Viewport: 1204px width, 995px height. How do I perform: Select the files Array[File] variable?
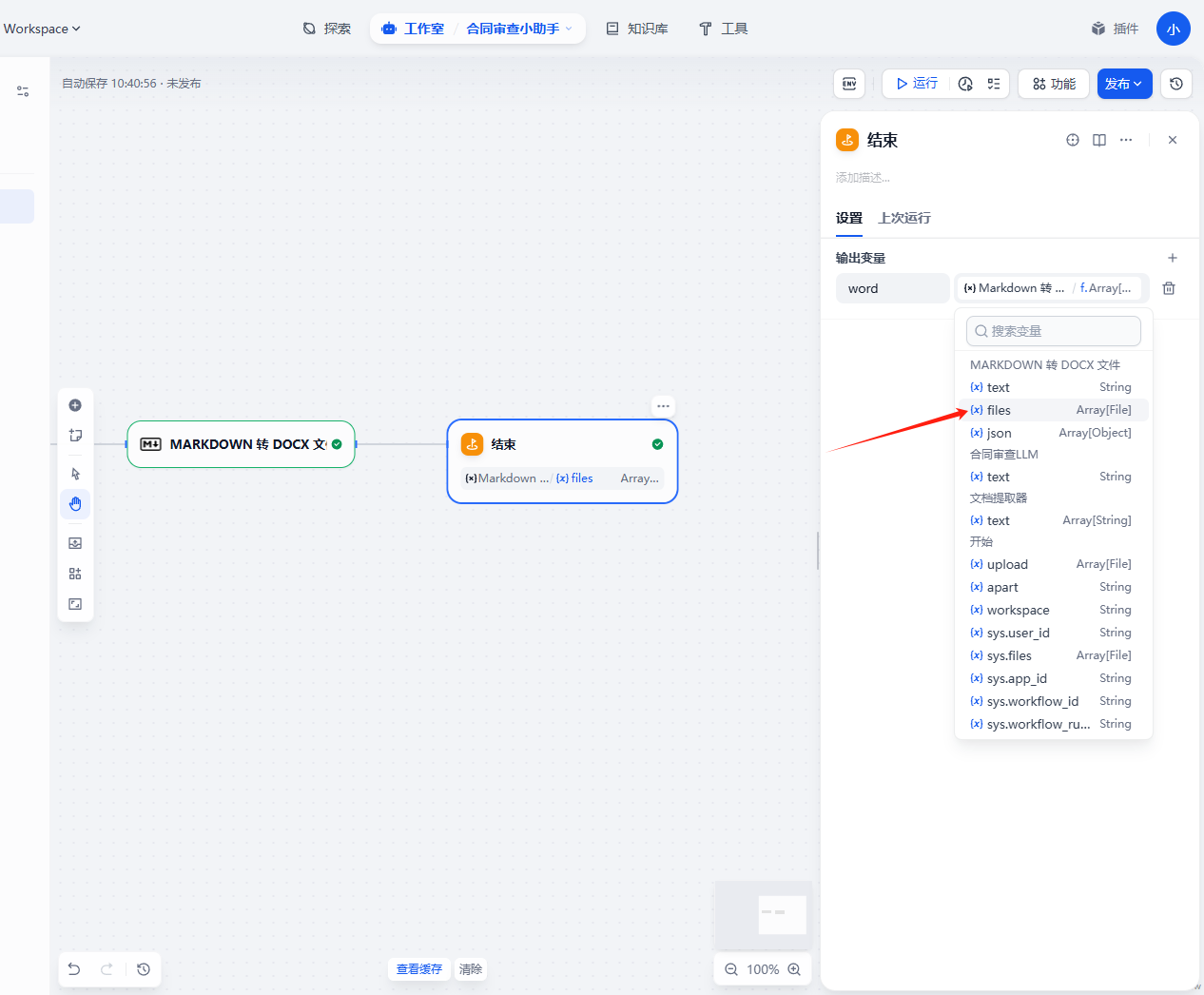[1054, 410]
